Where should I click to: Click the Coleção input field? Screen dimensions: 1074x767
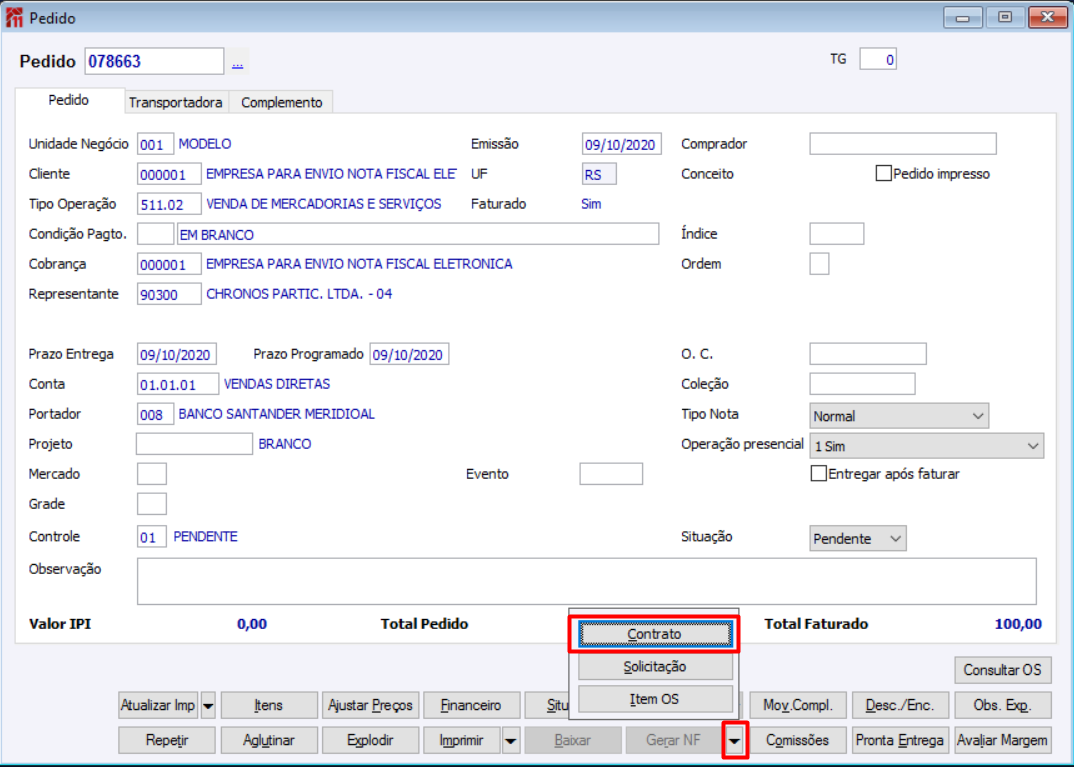point(862,384)
